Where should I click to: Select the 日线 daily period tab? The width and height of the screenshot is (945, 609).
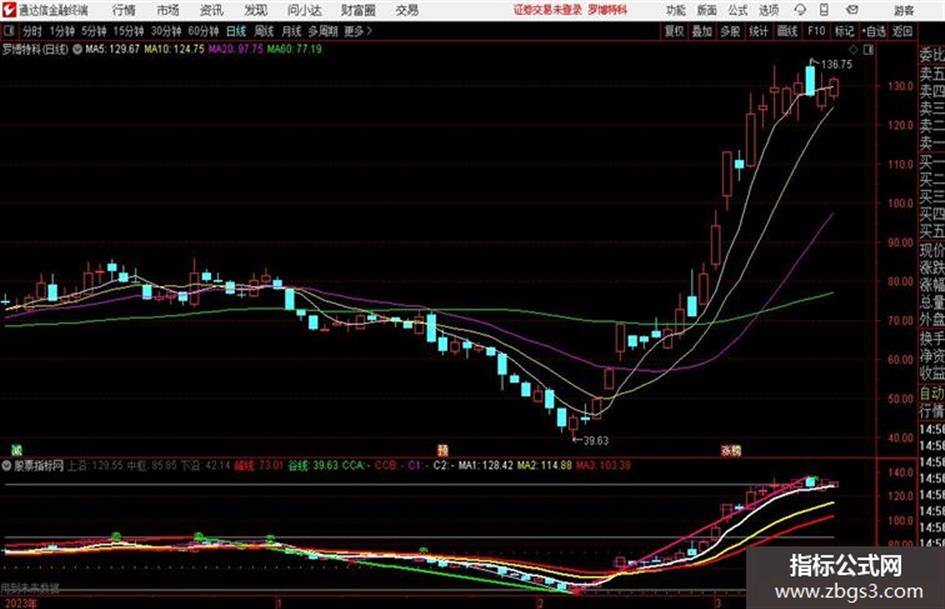[236, 31]
